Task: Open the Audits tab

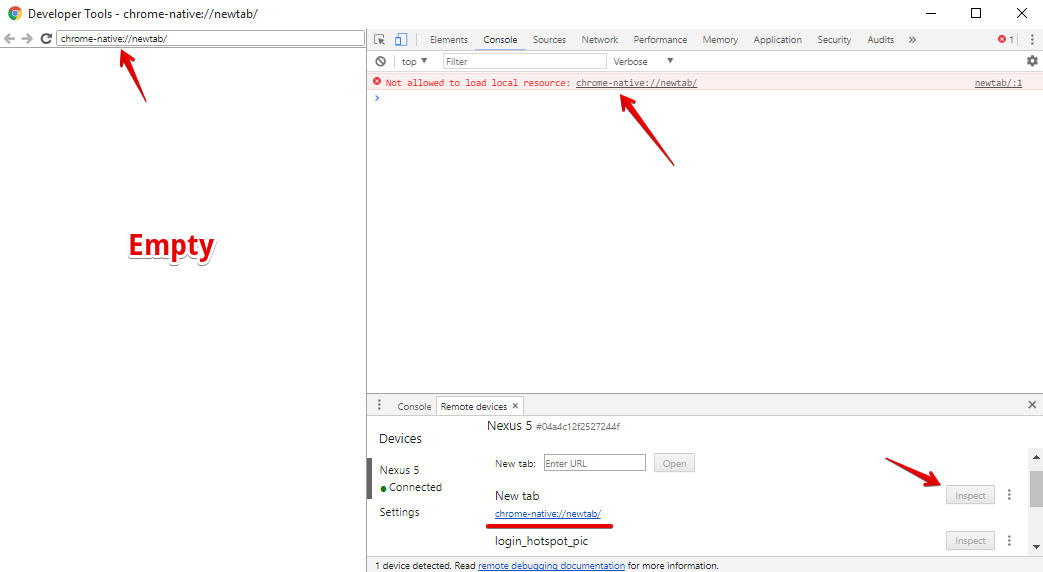Action: click(880, 40)
